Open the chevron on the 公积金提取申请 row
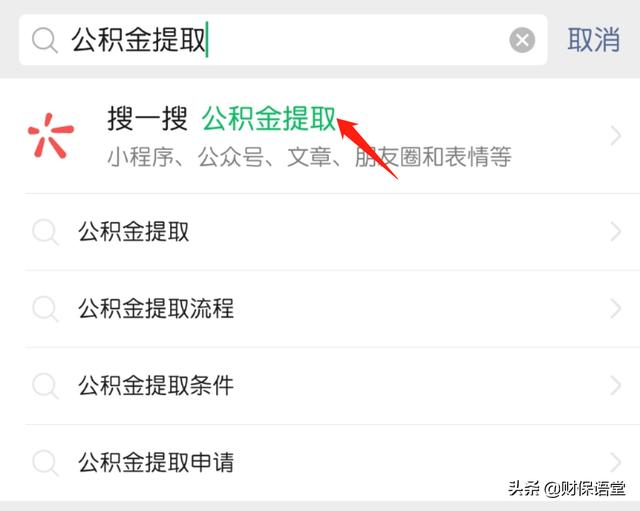Image resolution: width=640 pixels, height=511 pixels. (x=616, y=462)
